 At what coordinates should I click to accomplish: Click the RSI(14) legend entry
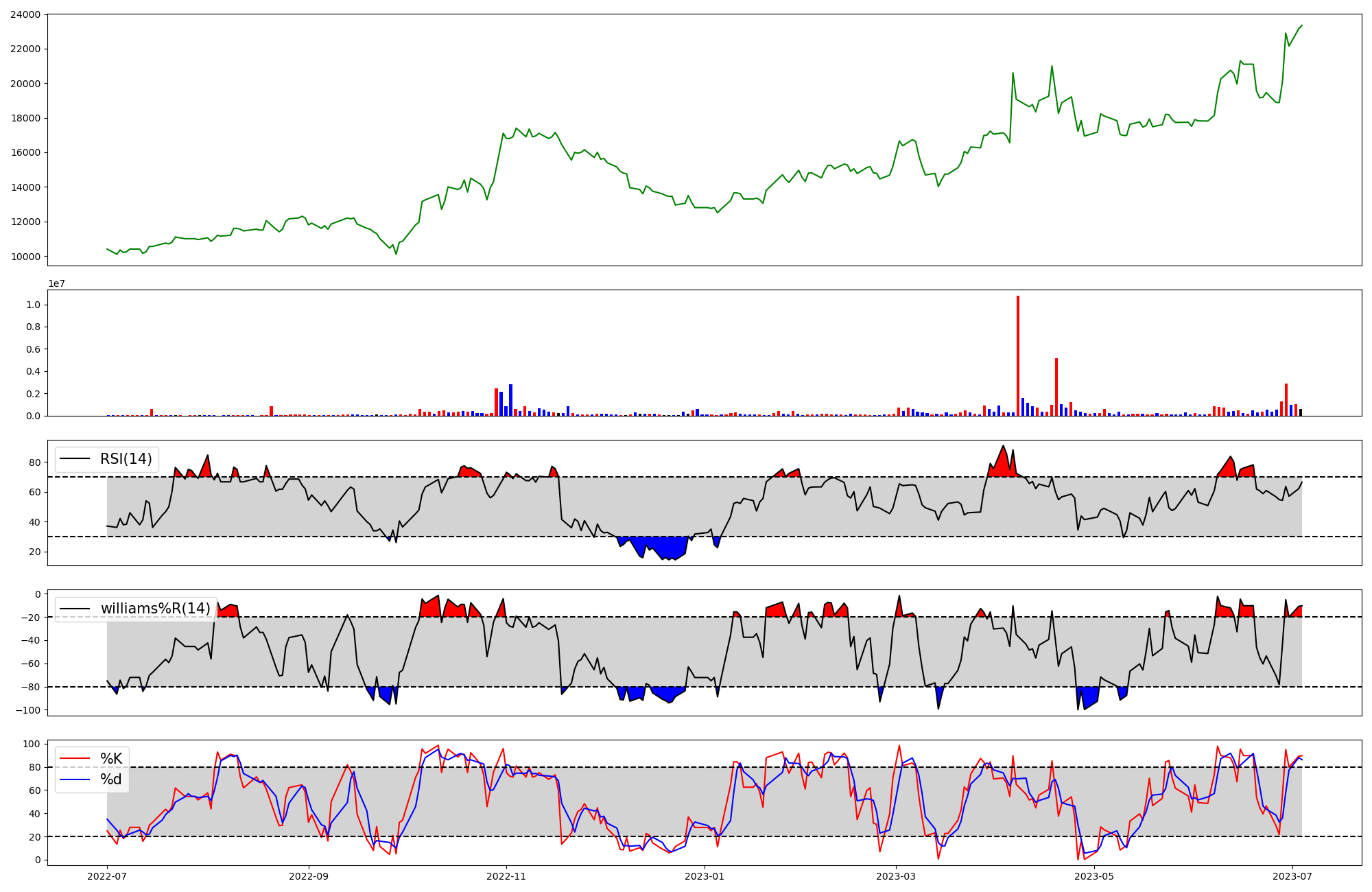(126, 459)
